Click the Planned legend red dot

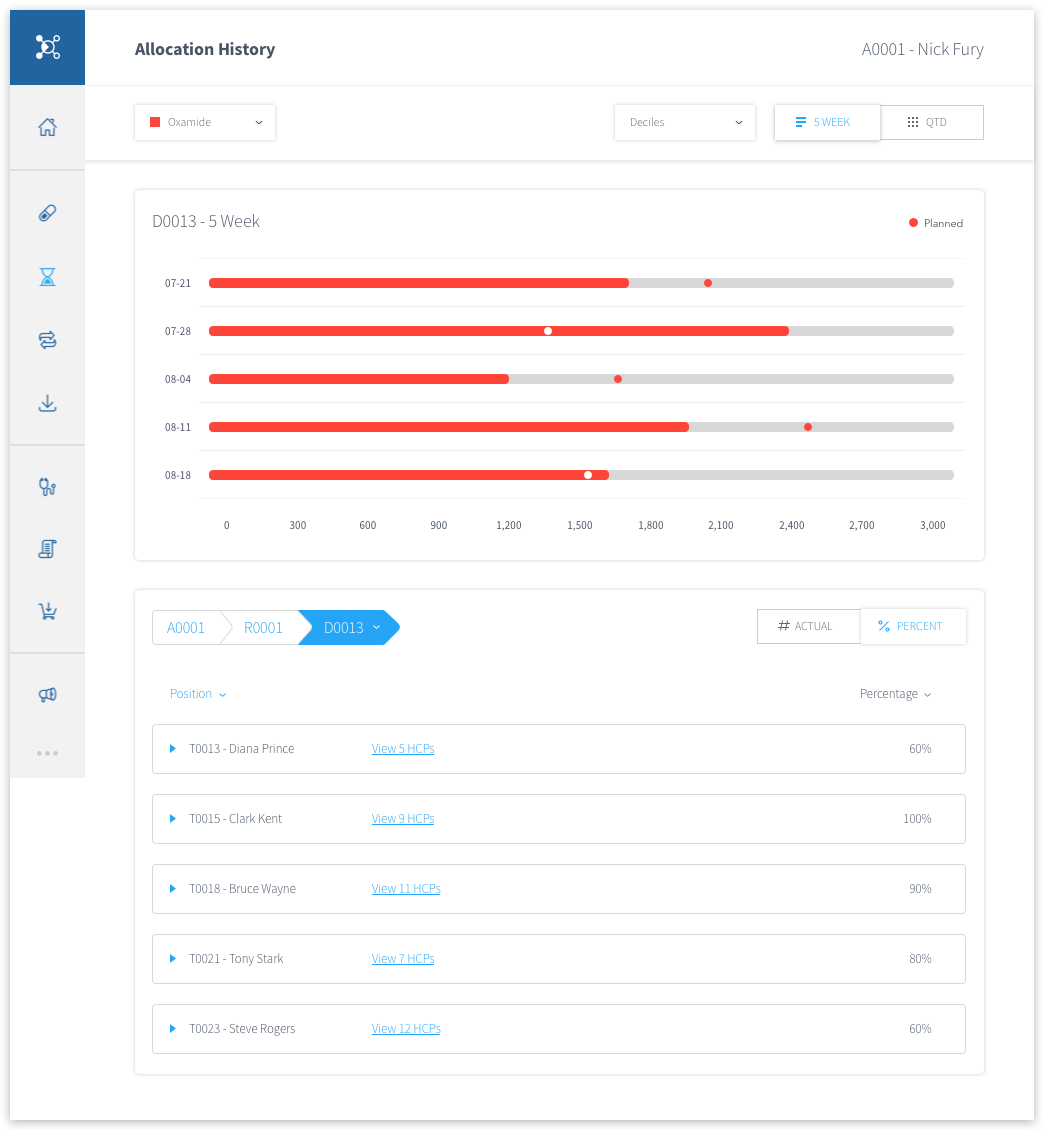[913, 223]
